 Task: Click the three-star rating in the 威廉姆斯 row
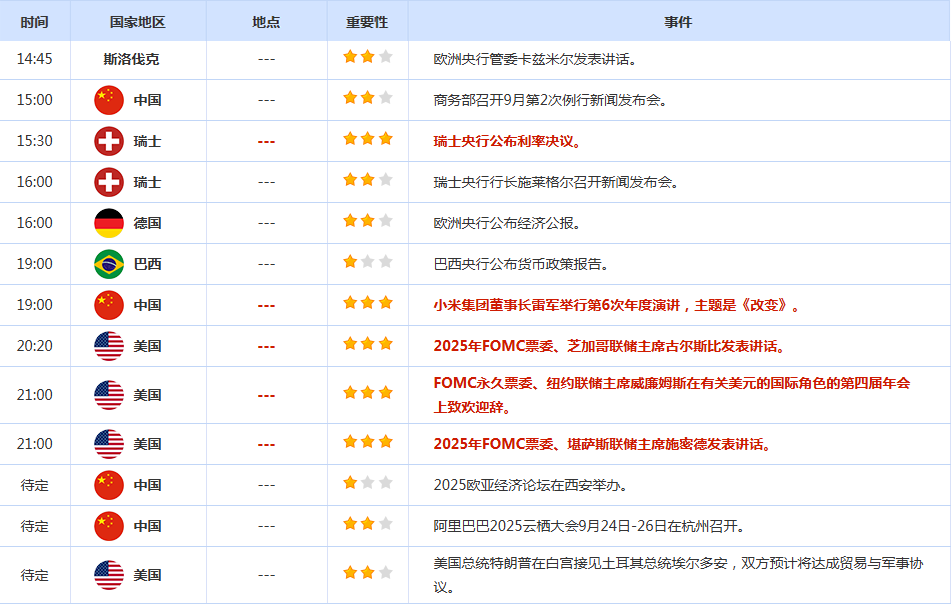368,393
